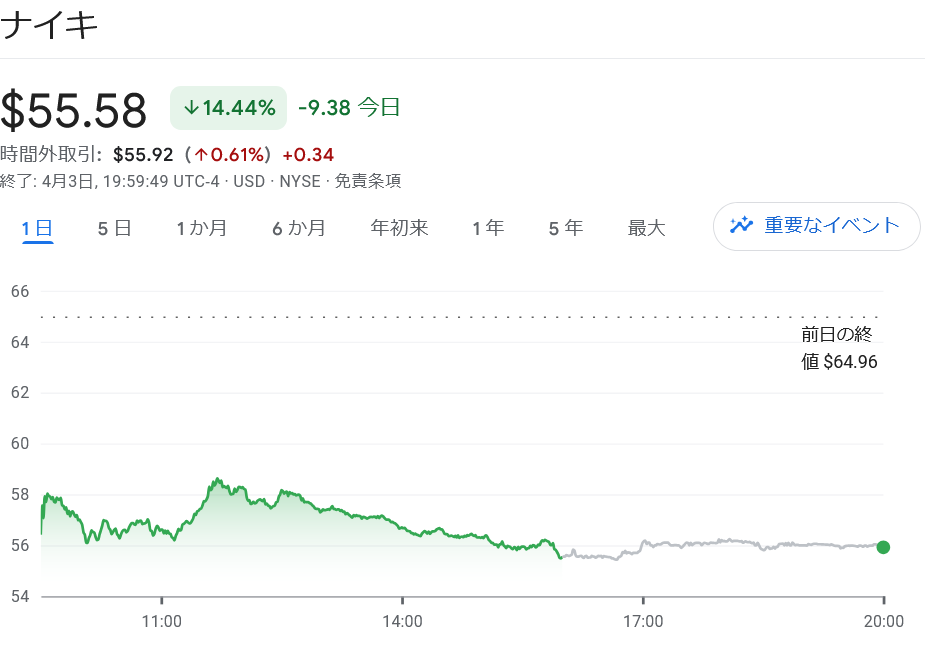The height and width of the screenshot is (645, 925).
Task: Click the after-hours price $55.92
Action: point(144,155)
